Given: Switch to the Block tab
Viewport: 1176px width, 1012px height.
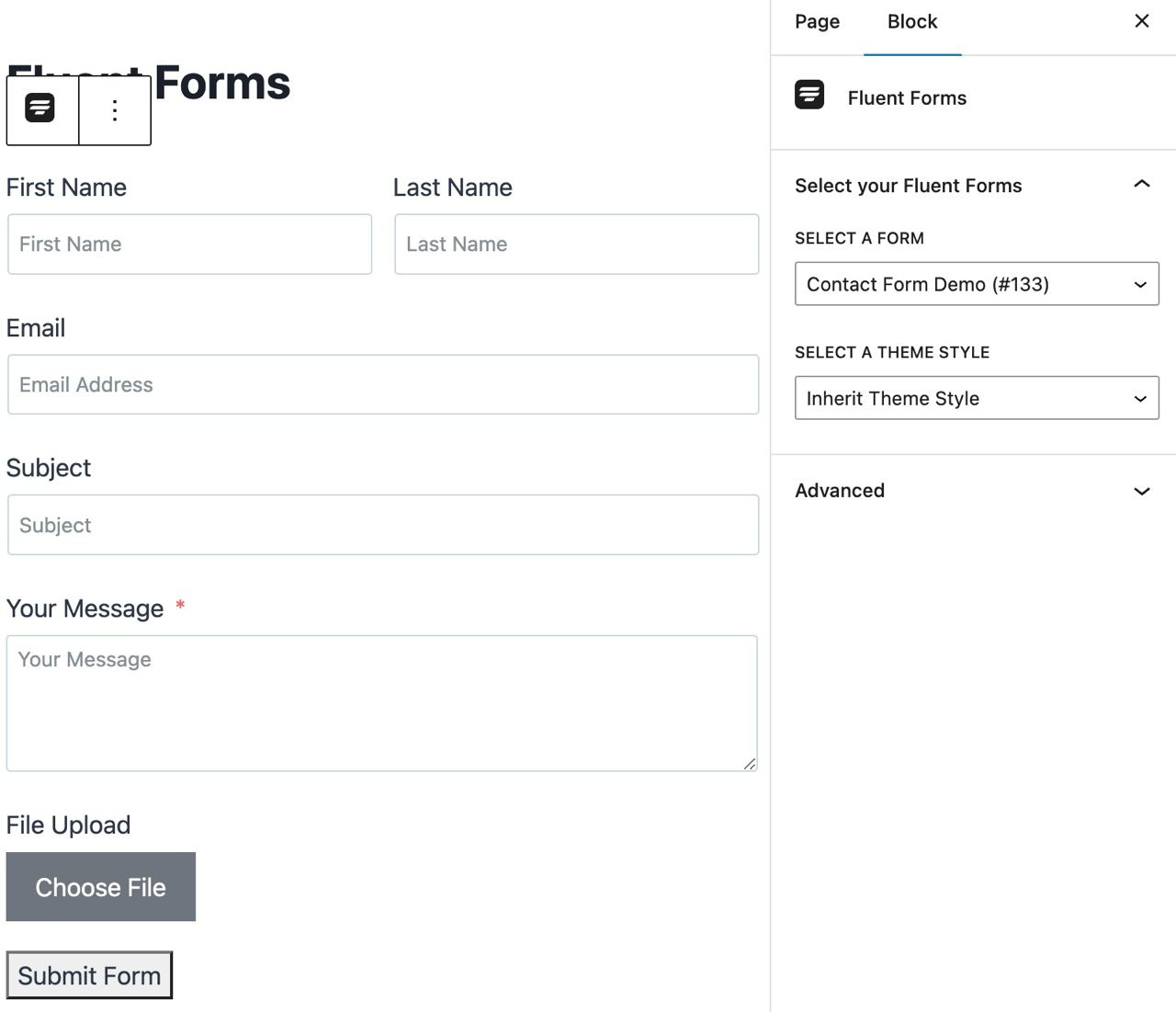Looking at the screenshot, I should 911,22.
